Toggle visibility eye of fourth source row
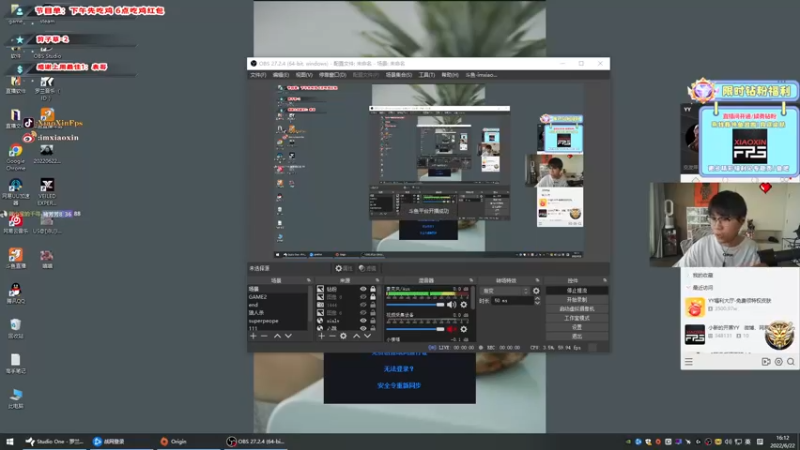 363,313
